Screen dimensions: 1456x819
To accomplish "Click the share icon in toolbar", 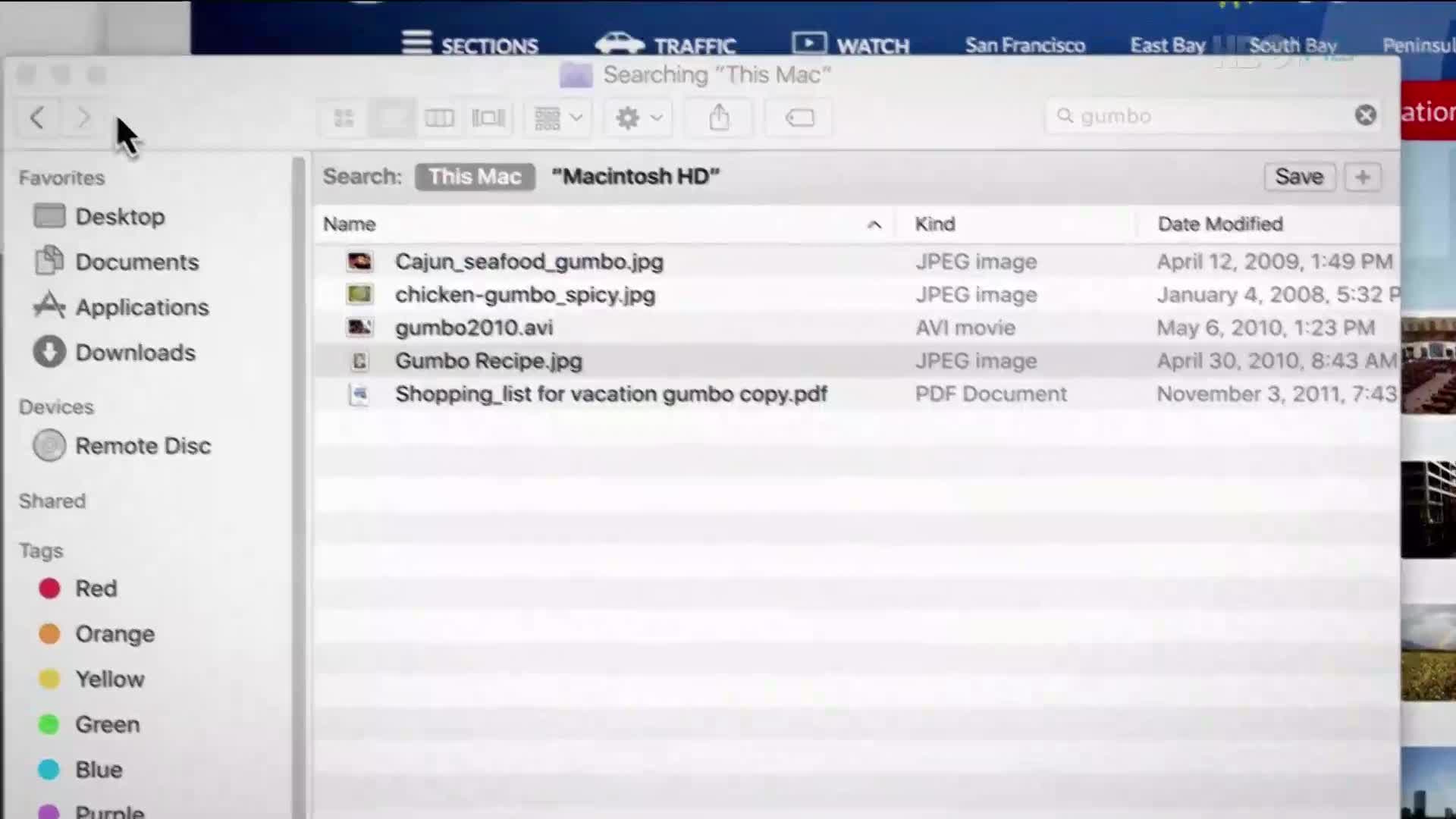I will [x=720, y=117].
